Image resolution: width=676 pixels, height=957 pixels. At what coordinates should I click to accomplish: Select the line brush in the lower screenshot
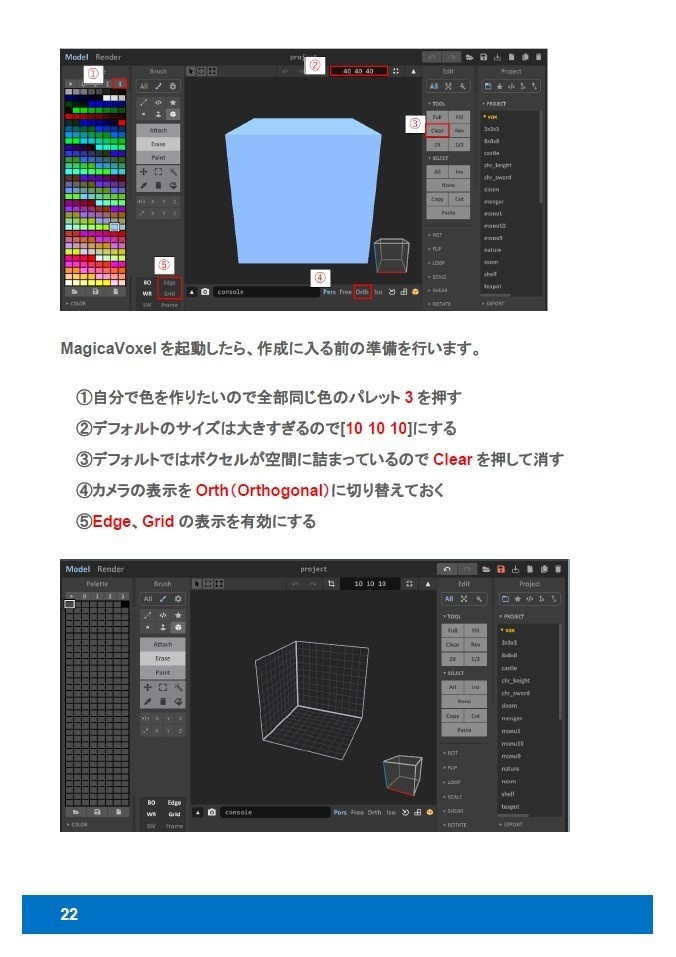[148, 615]
